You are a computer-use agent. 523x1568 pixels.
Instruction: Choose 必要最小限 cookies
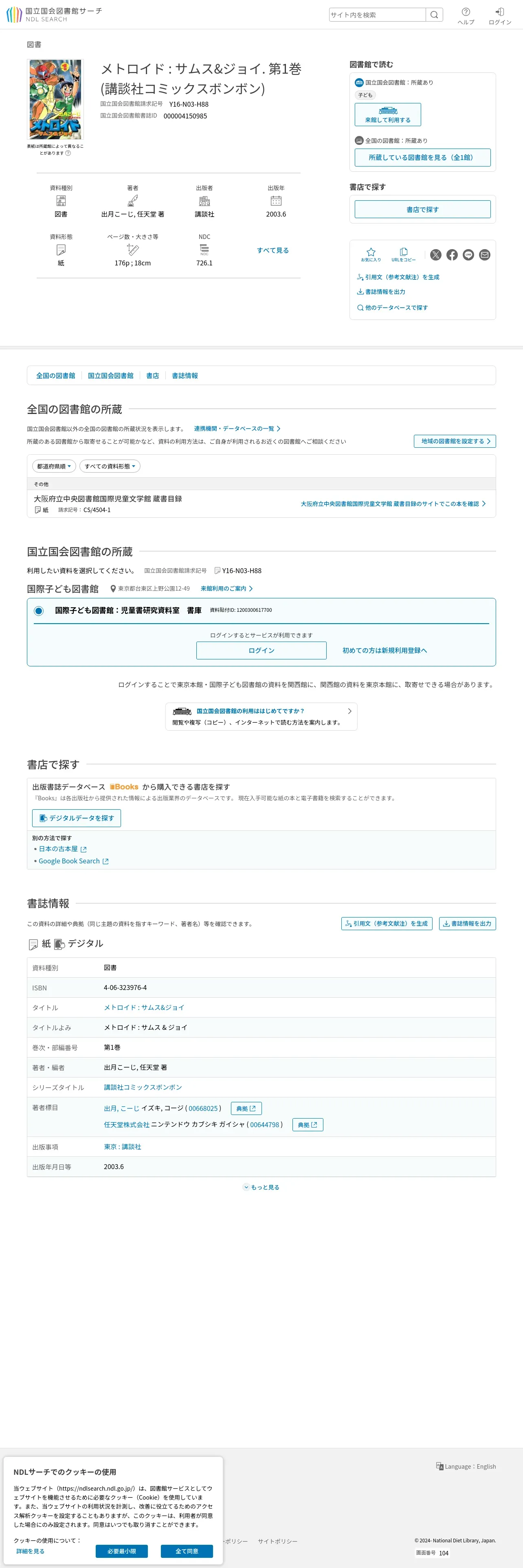(122, 1551)
